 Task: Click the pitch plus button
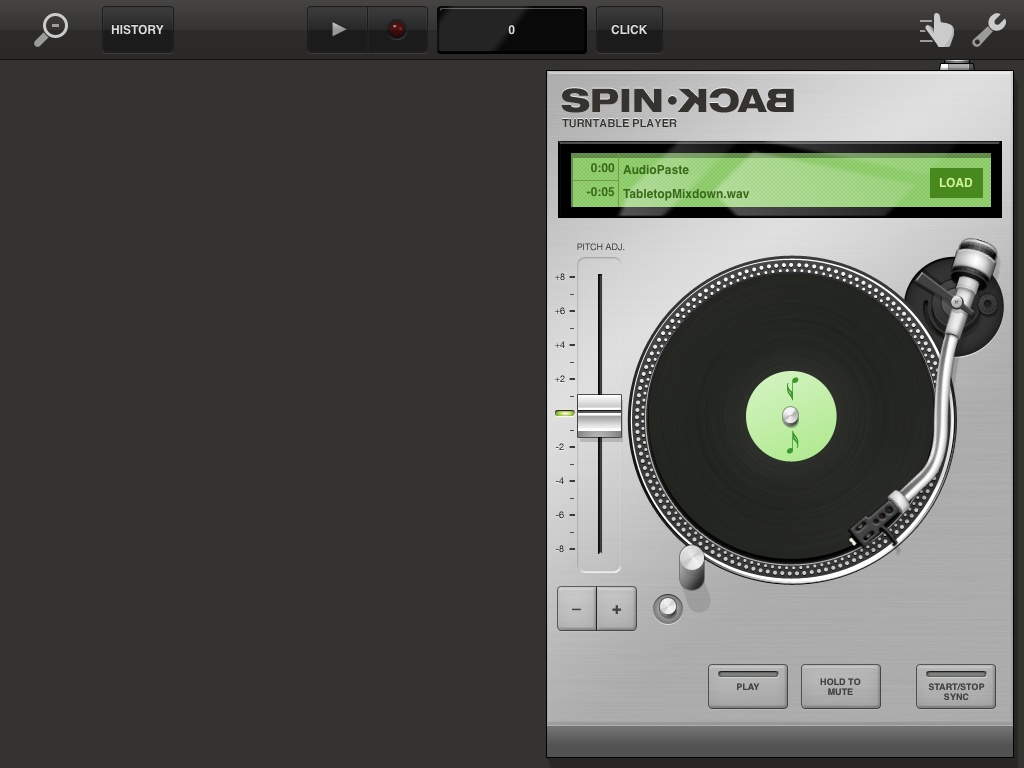(616, 609)
